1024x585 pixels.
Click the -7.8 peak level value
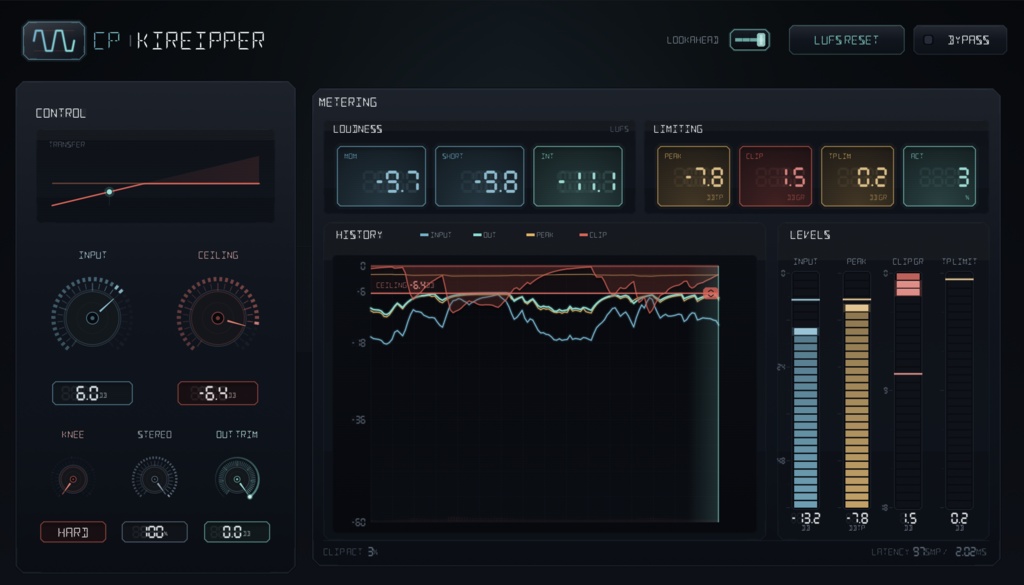click(x=856, y=520)
